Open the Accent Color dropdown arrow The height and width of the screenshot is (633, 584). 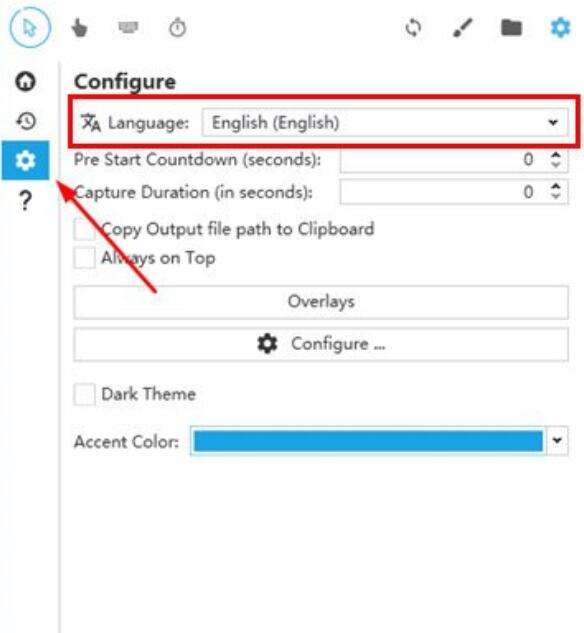[x=557, y=440]
